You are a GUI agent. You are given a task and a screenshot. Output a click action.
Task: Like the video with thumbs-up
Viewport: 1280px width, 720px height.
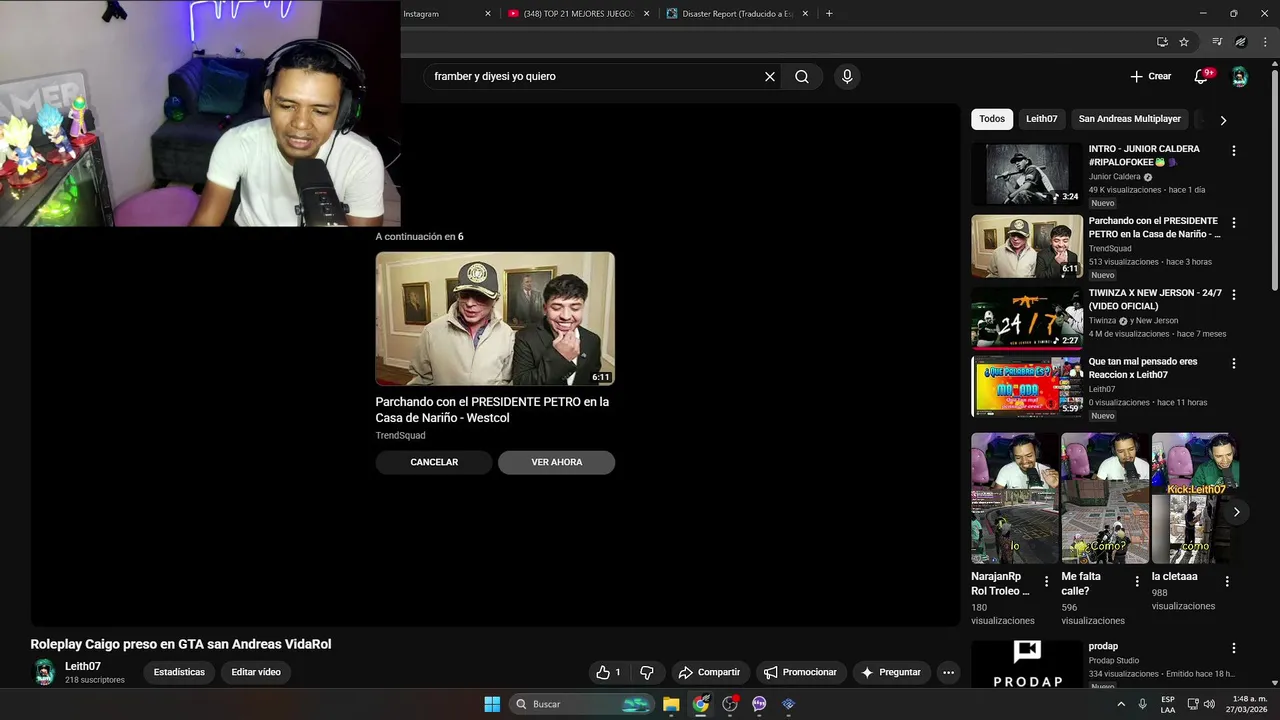[608, 672]
